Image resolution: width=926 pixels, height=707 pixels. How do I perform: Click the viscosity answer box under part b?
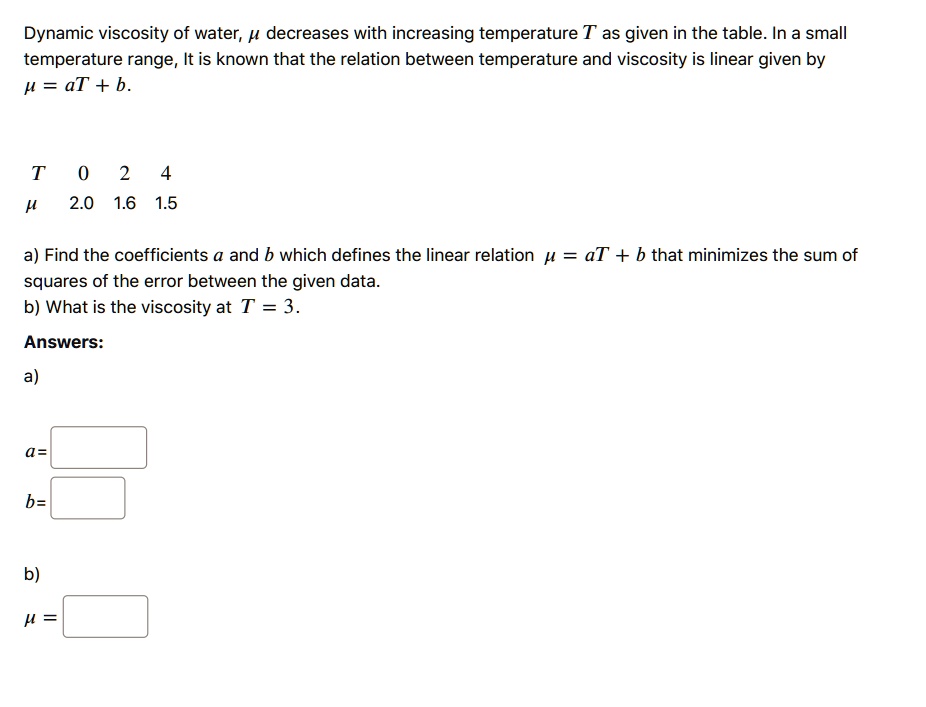[x=105, y=616]
